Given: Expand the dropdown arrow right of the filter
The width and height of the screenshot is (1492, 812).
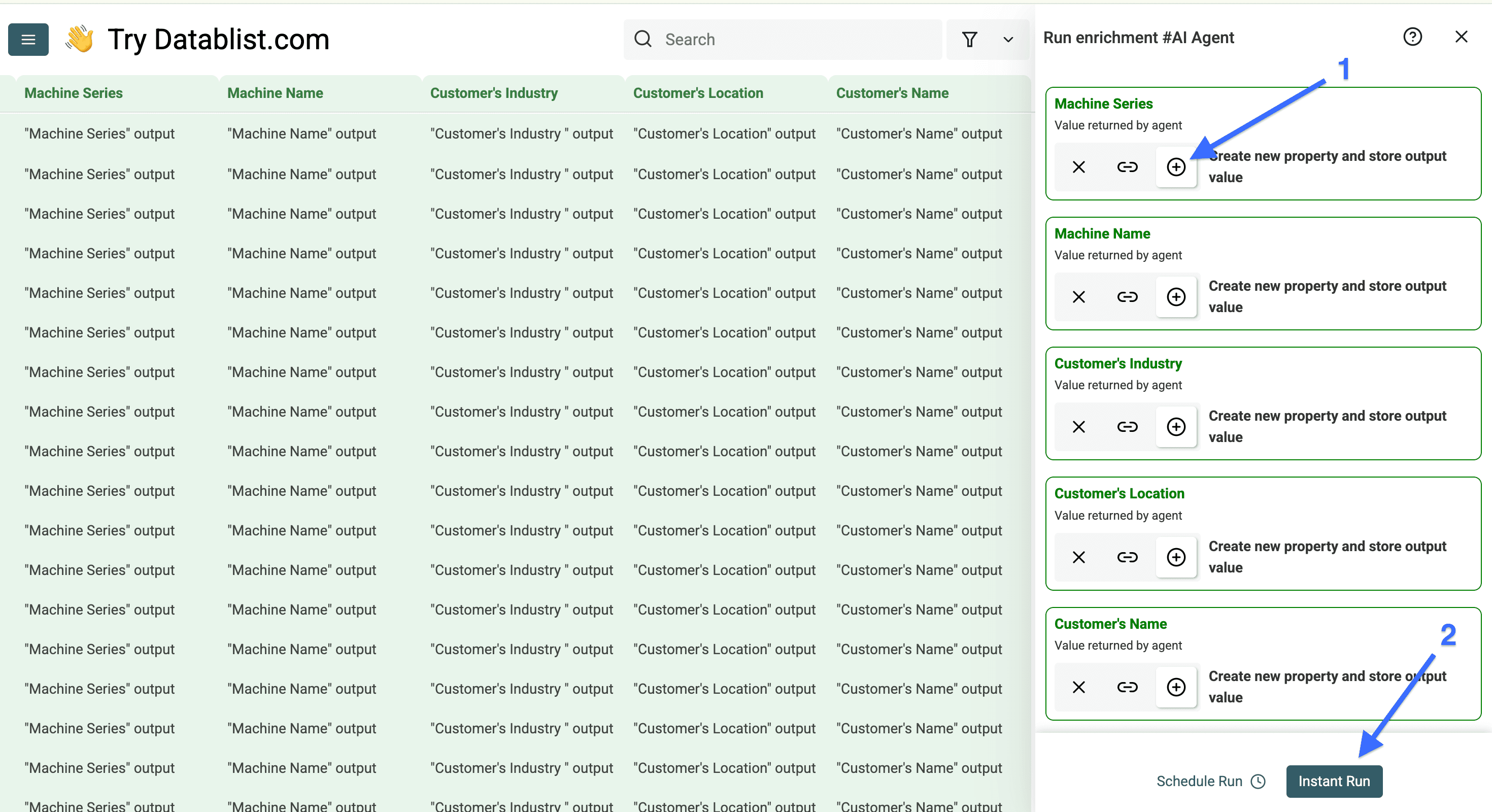Looking at the screenshot, I should pos(1008,40).
